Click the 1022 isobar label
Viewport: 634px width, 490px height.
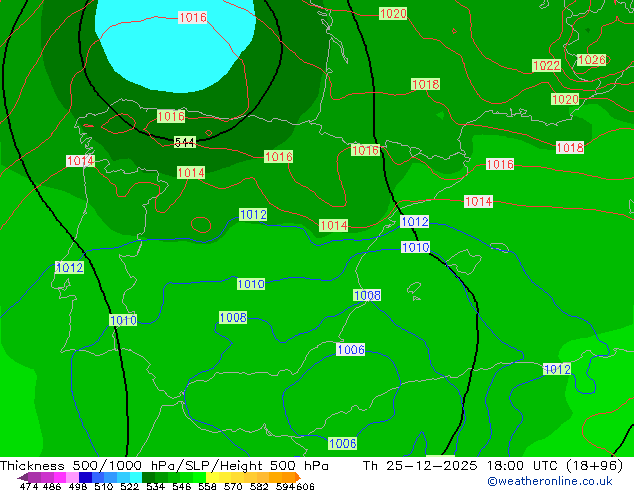pyautogui.click(x=546, y=65)
